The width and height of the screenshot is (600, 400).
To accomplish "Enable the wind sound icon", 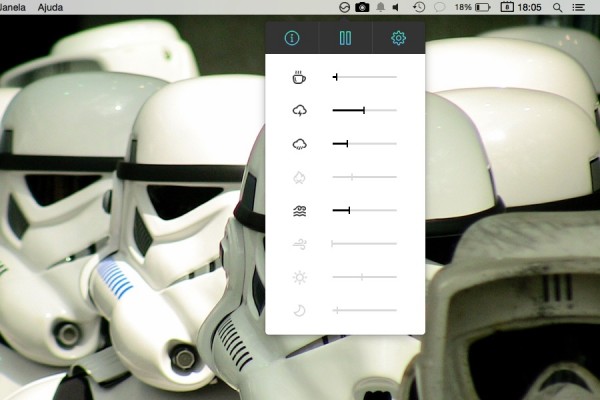I will (x=299, y=244).
